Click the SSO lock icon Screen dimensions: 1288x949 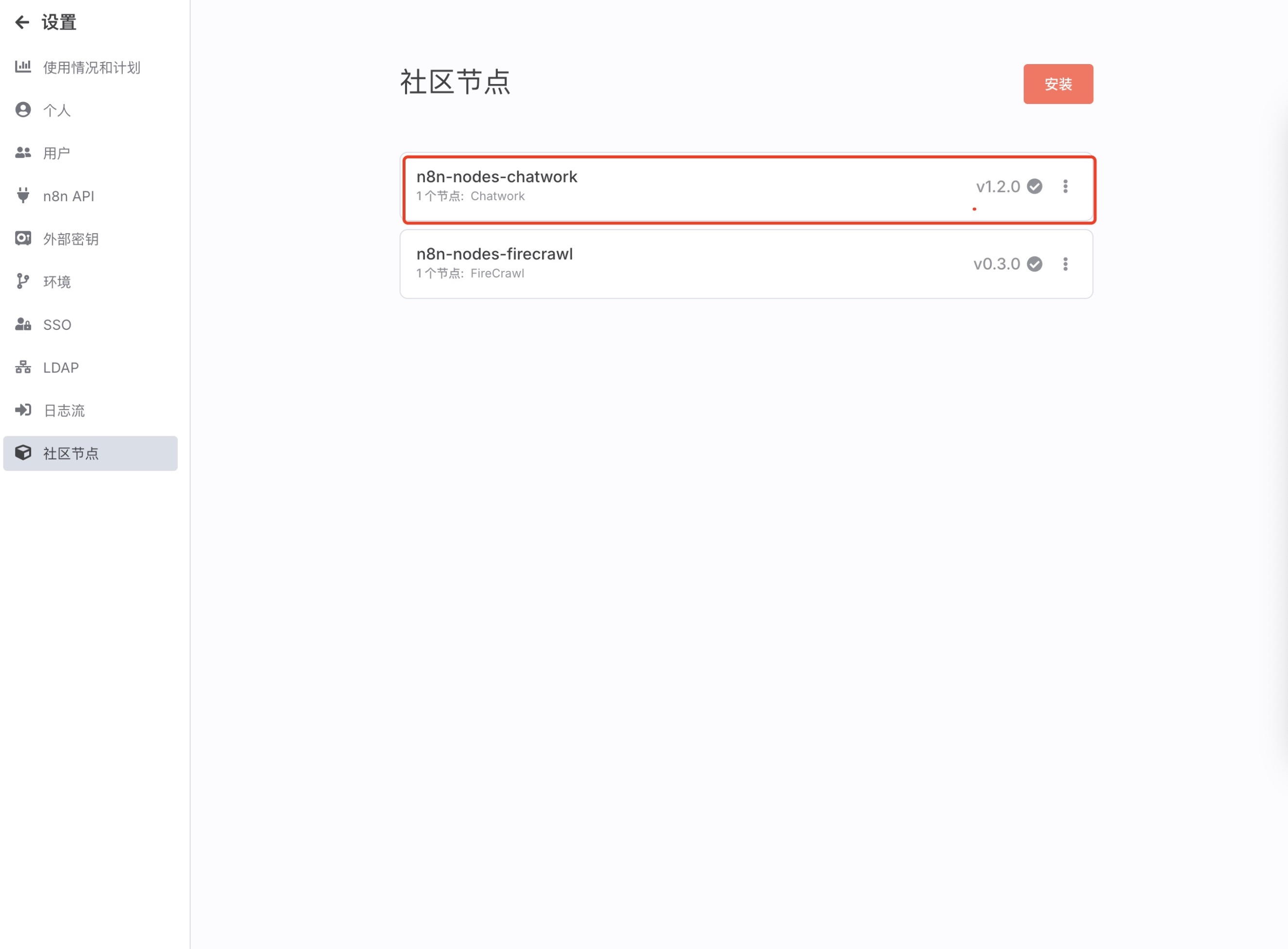tap(23, 324)
